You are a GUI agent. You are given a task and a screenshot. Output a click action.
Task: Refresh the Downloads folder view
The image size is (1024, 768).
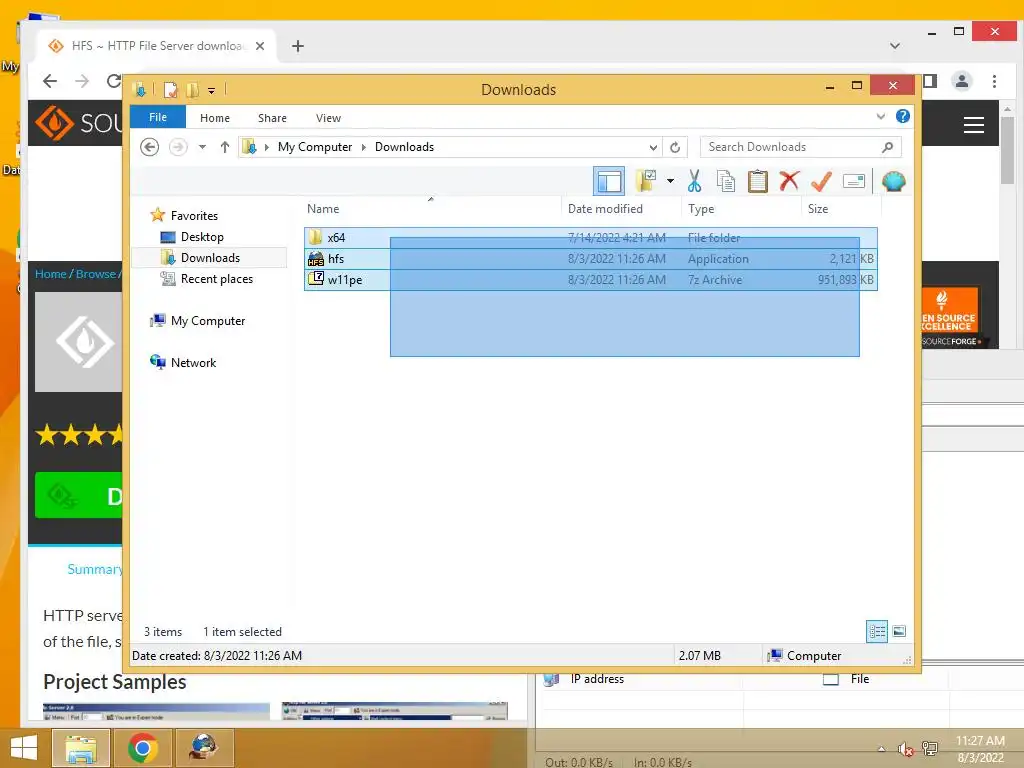(675, 147)
